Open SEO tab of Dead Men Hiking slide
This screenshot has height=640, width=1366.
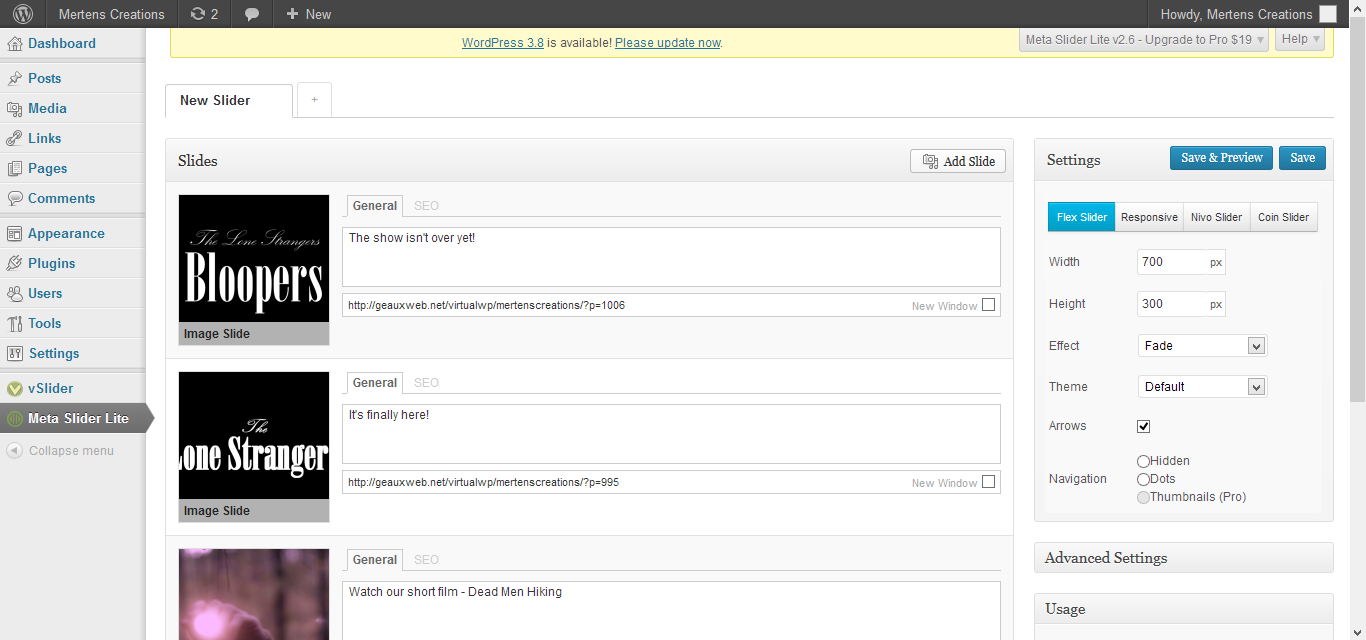coord(426,560)
